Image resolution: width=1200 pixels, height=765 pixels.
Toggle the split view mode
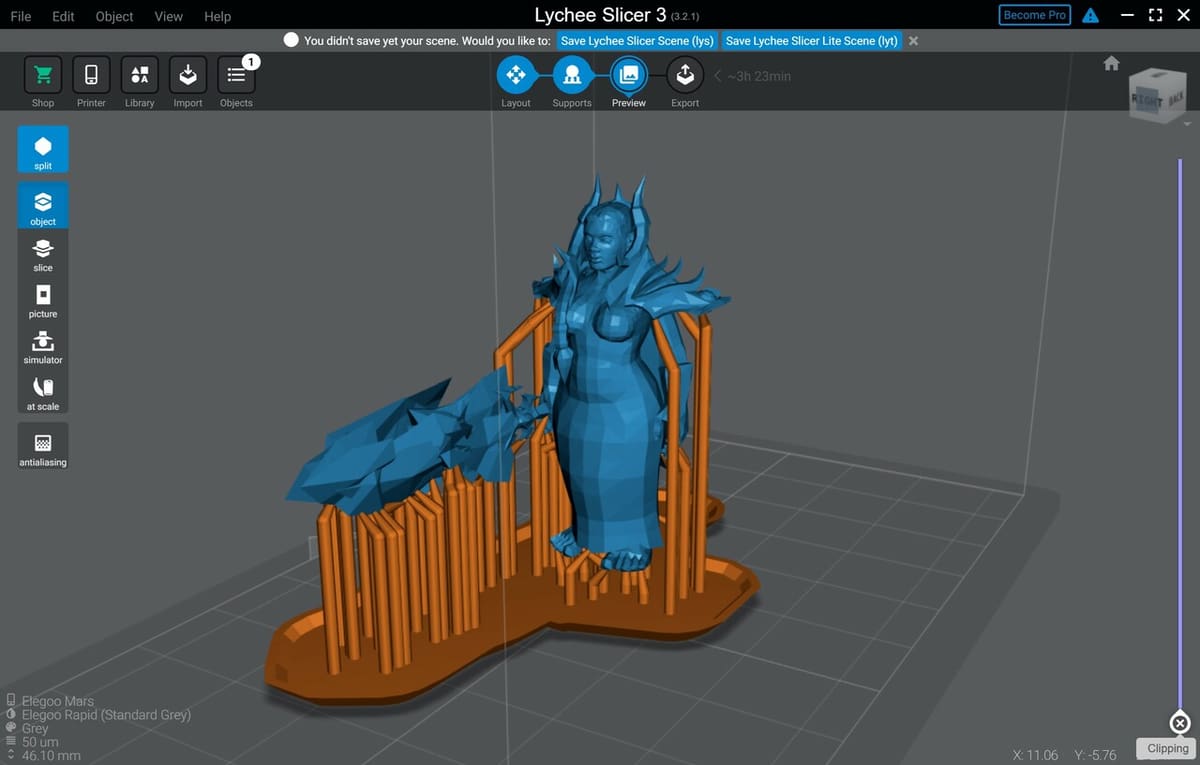(43, 150)
